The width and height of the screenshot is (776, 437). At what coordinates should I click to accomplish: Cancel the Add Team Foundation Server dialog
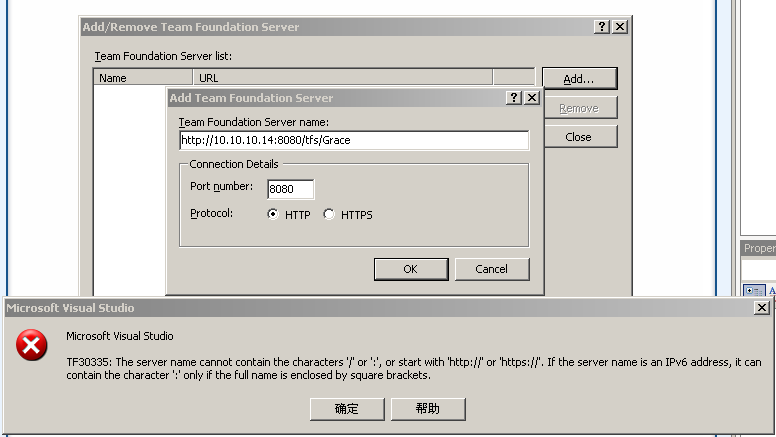click(x=491, y=269)
